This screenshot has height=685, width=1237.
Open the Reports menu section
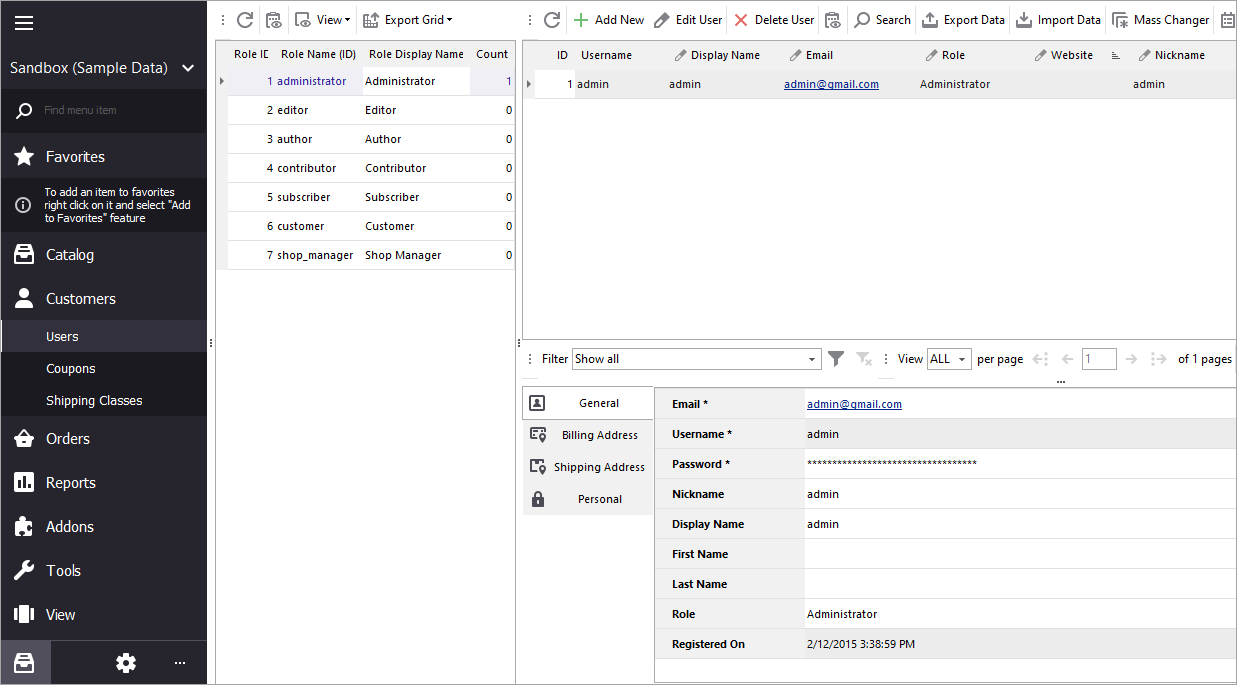click(x=70, y=483)
